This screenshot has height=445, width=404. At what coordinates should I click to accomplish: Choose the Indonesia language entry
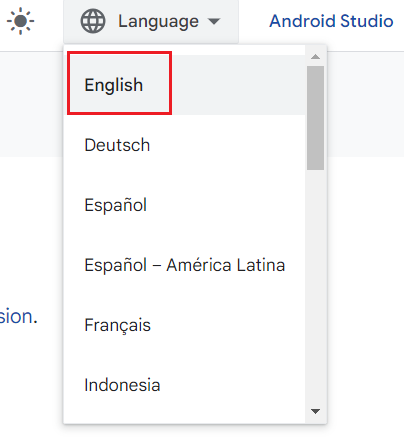pos(122,385)
